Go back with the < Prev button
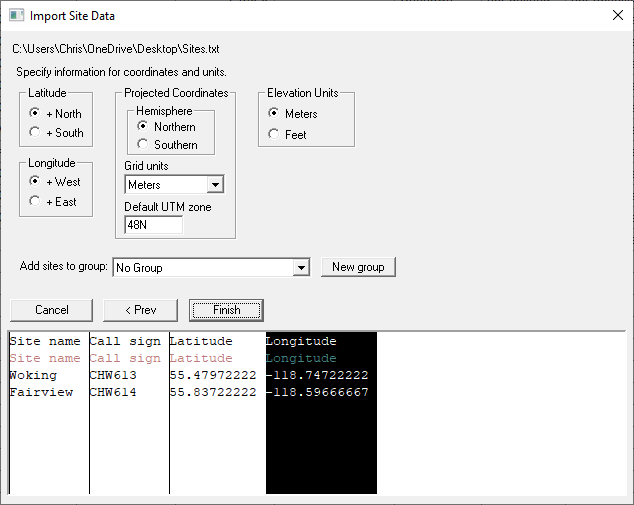The width and height of the screenshot is (634, 505). [140, 310]
